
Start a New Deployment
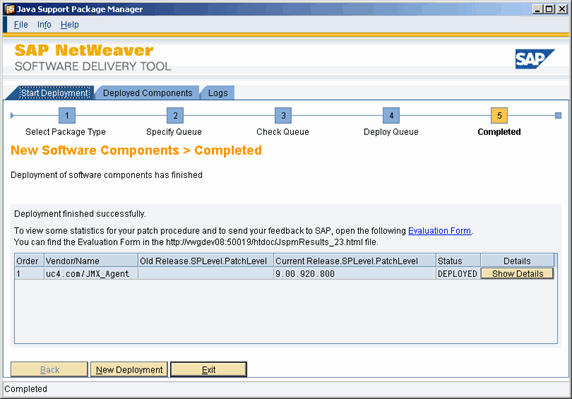[129, 369]
